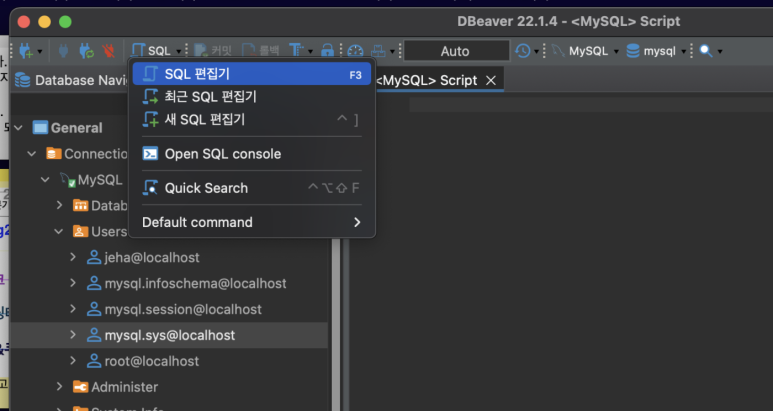Click the Databases folder icon
The width and height of the screenshot is (773, 411).
tap(81, 205)
